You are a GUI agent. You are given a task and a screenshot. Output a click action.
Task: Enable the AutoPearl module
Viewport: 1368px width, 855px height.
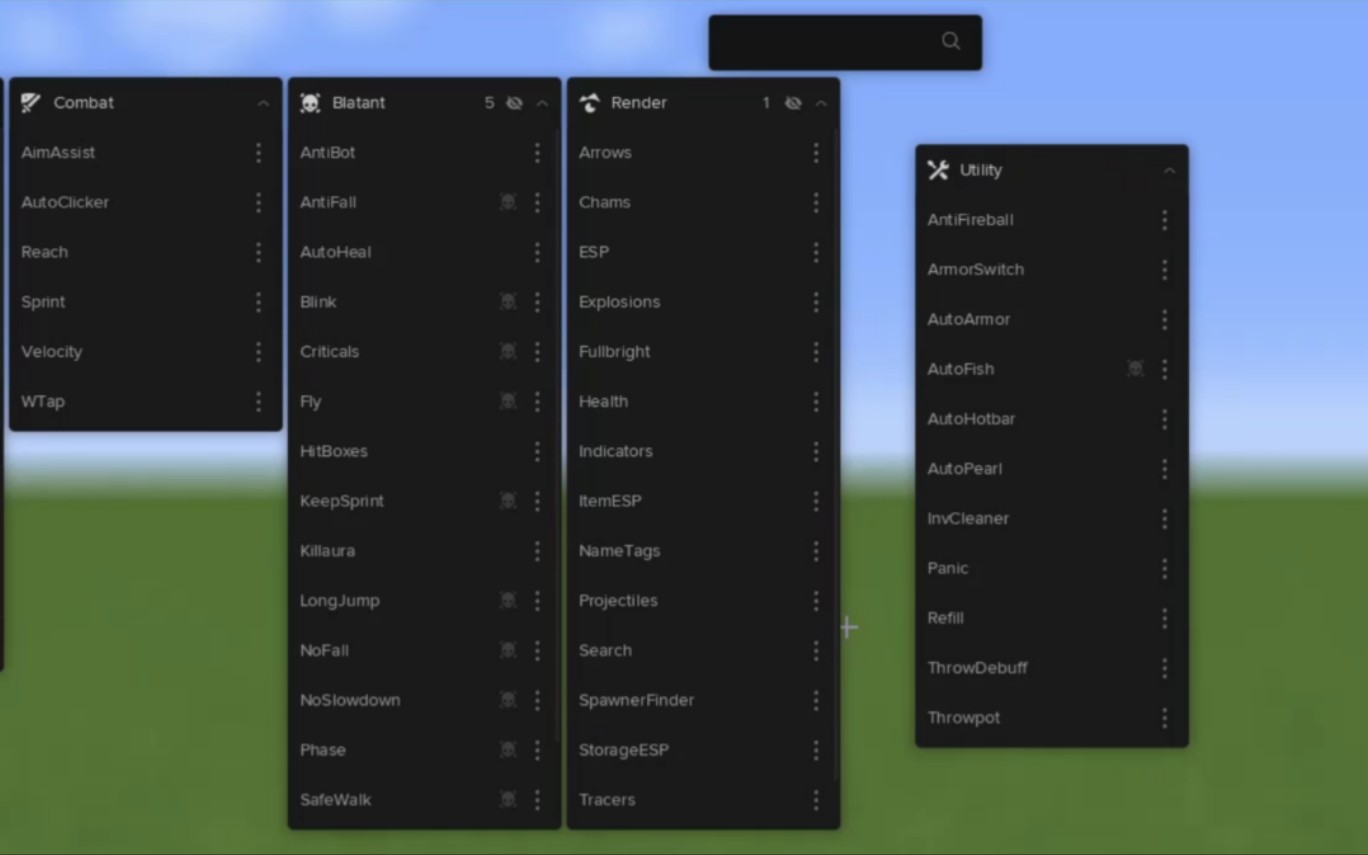click(1052, 468)
